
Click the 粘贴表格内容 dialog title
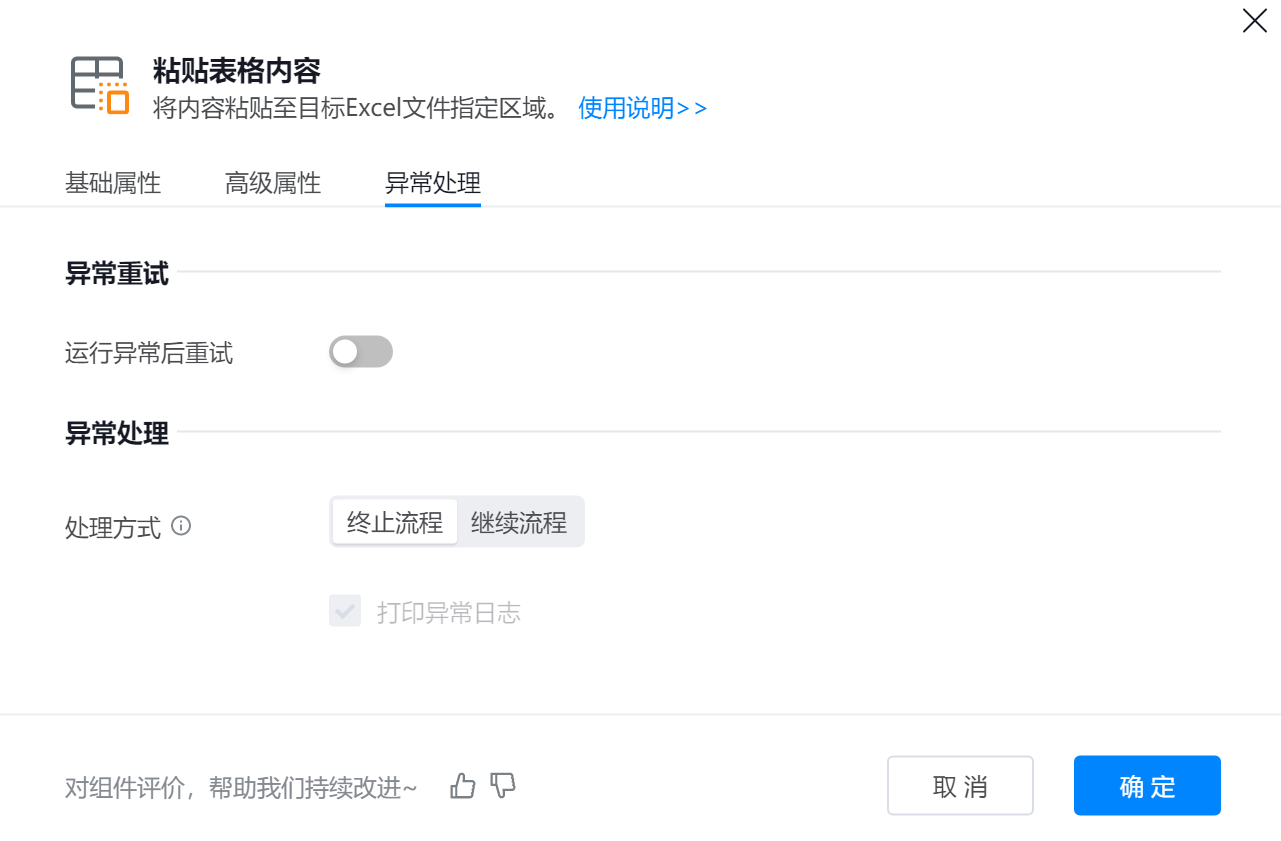[x=236, y=71]
